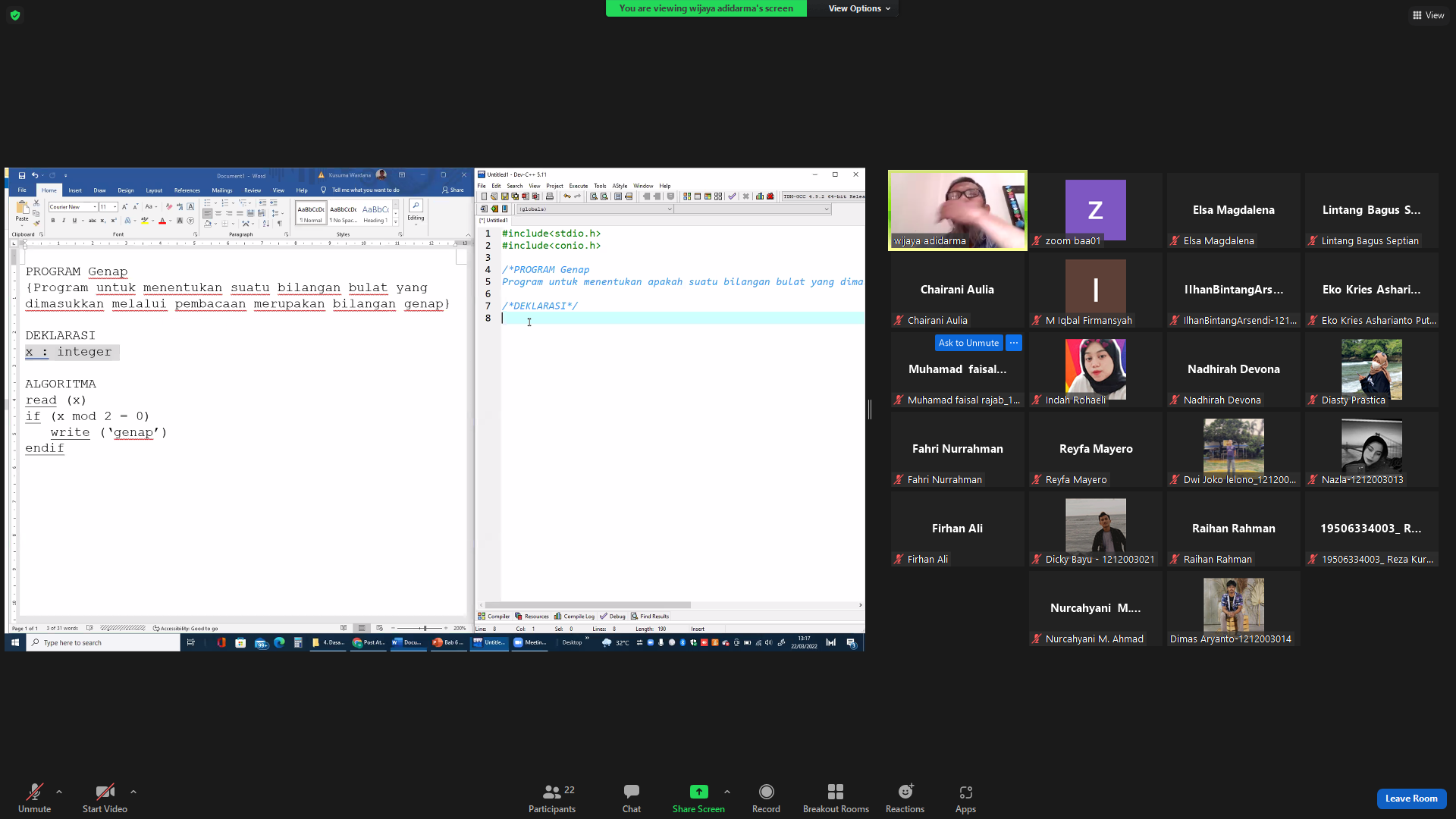Click the Syntax Check checkmark in Dev-C++
This screenshot has height=819, width=1456.
tap(732, 196)
